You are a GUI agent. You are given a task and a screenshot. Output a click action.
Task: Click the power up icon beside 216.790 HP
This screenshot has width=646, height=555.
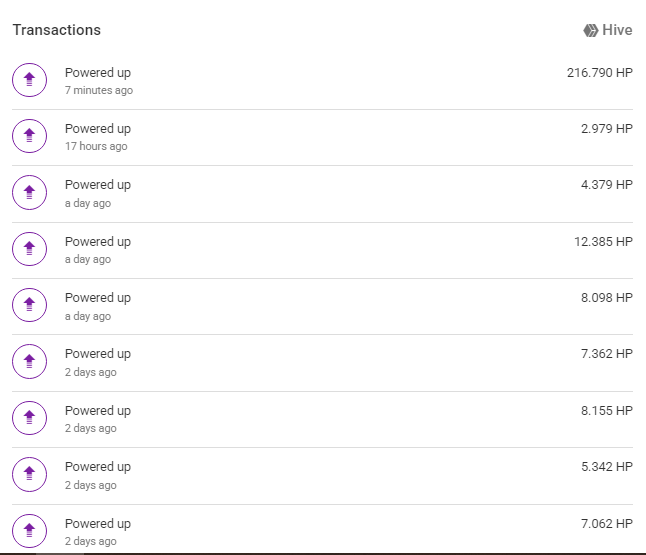(x=29, y=81)
